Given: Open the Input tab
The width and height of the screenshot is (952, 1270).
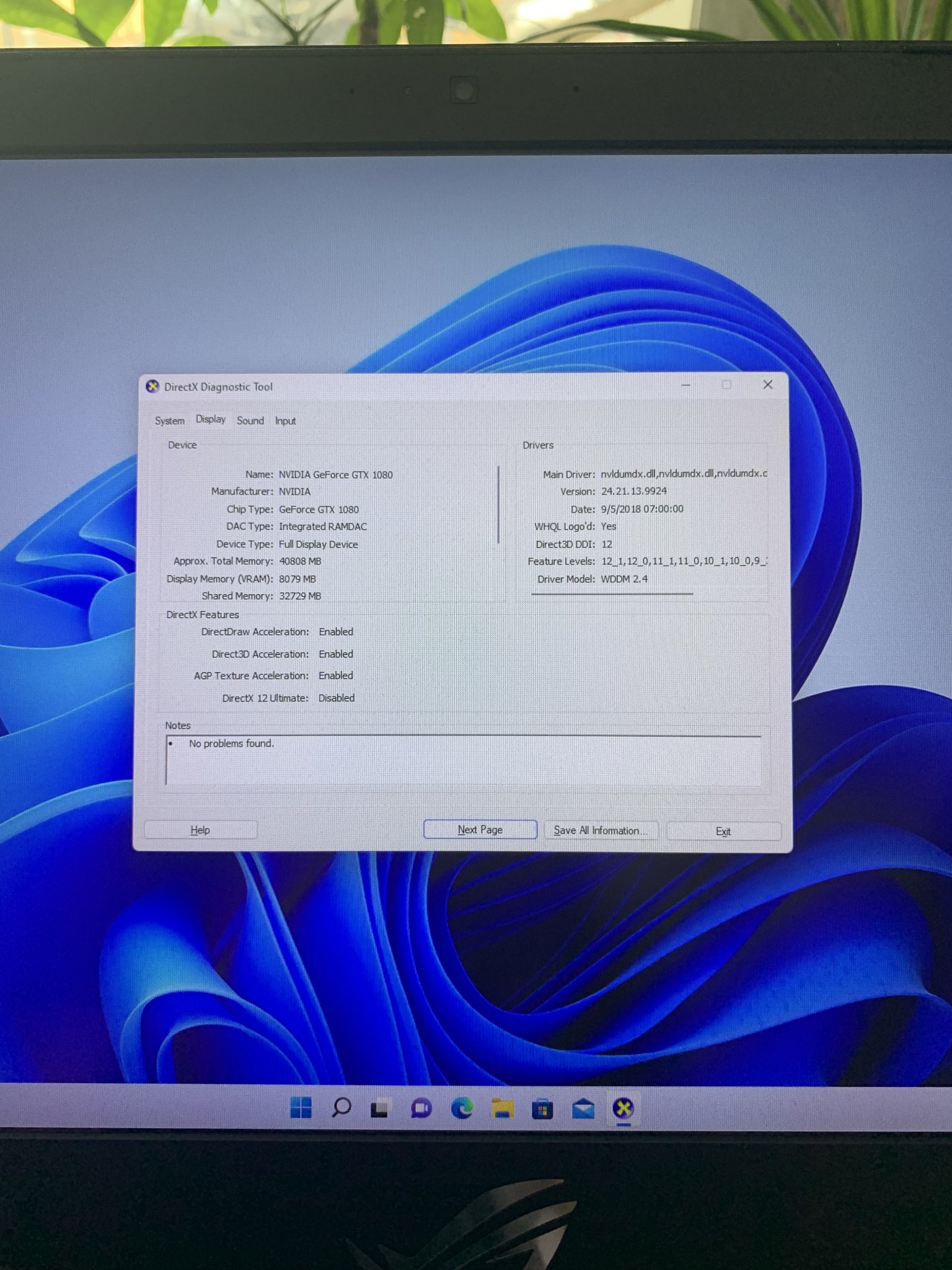Looking at the screenshot, I should pyautogui.click(x=285, y=421).
